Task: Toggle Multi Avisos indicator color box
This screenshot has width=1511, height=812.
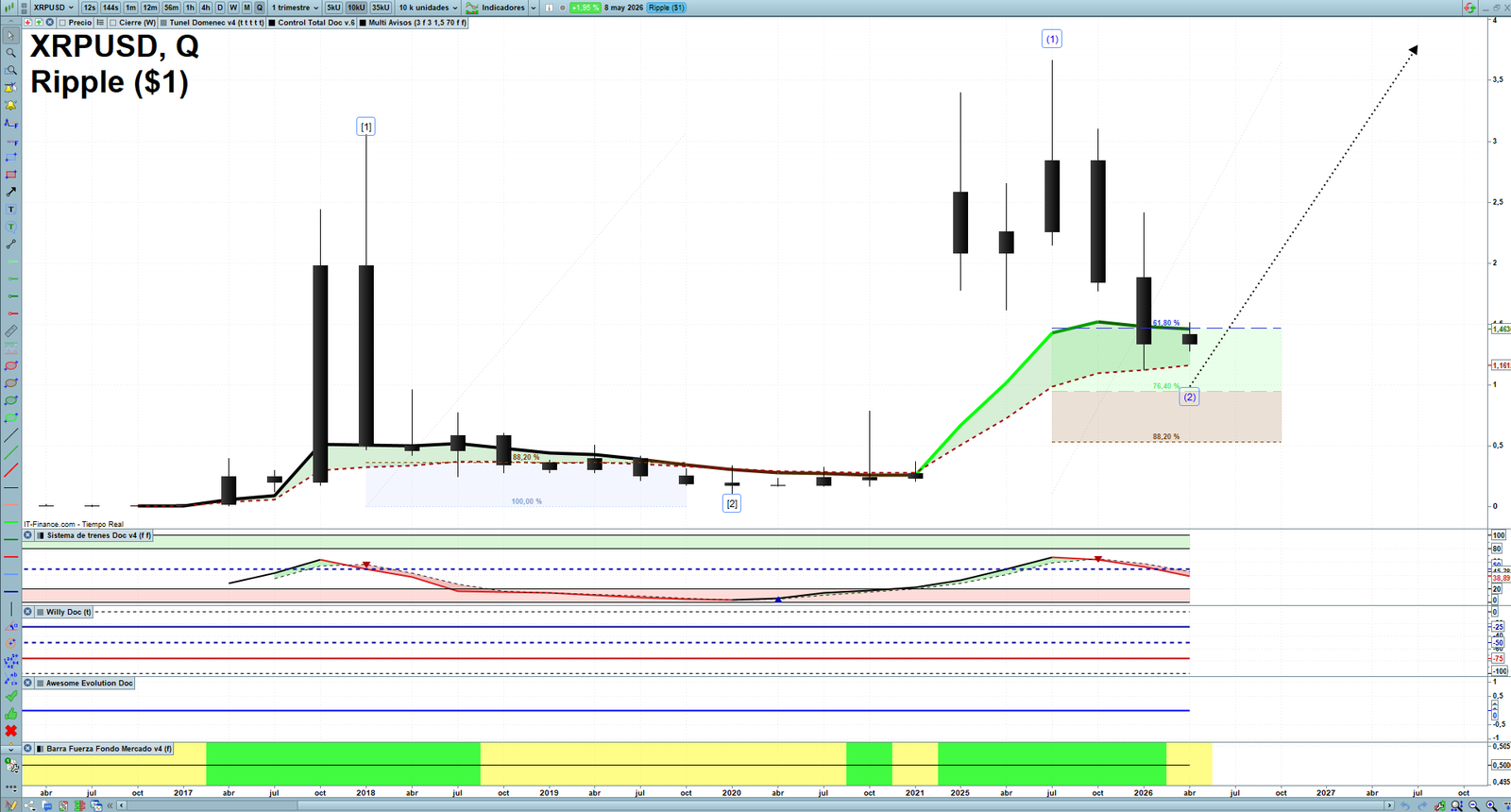Action: [x=364, y=23]
